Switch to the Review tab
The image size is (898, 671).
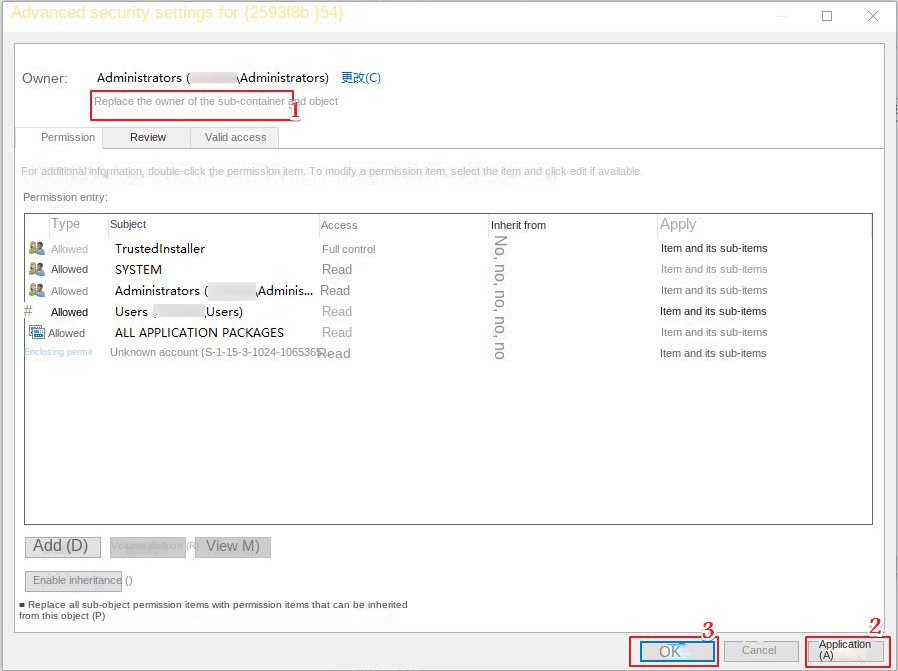148,138
